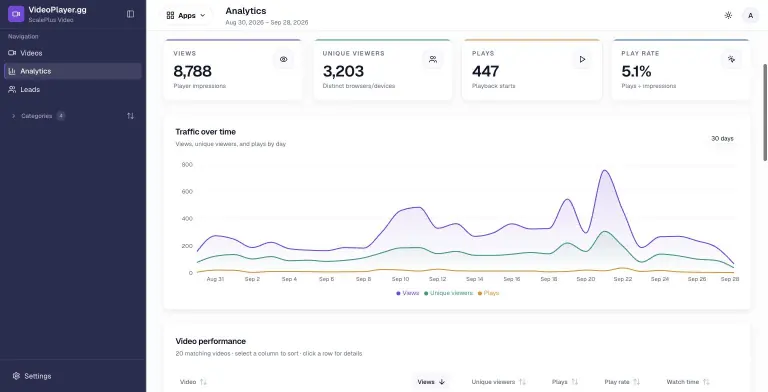The height and width of the screenshot is (392, 768).
Task: Click the Video performance heading
Action: (211, 341)
